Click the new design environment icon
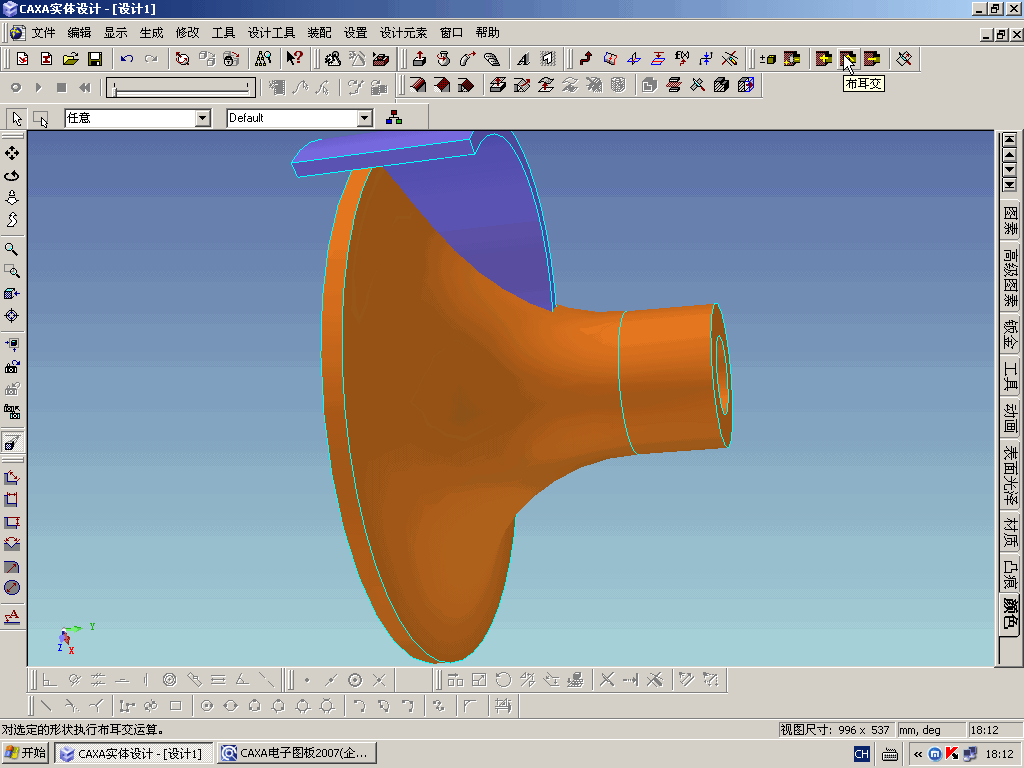Viewport: 1024px width, 768px height. tap(22, 59)
